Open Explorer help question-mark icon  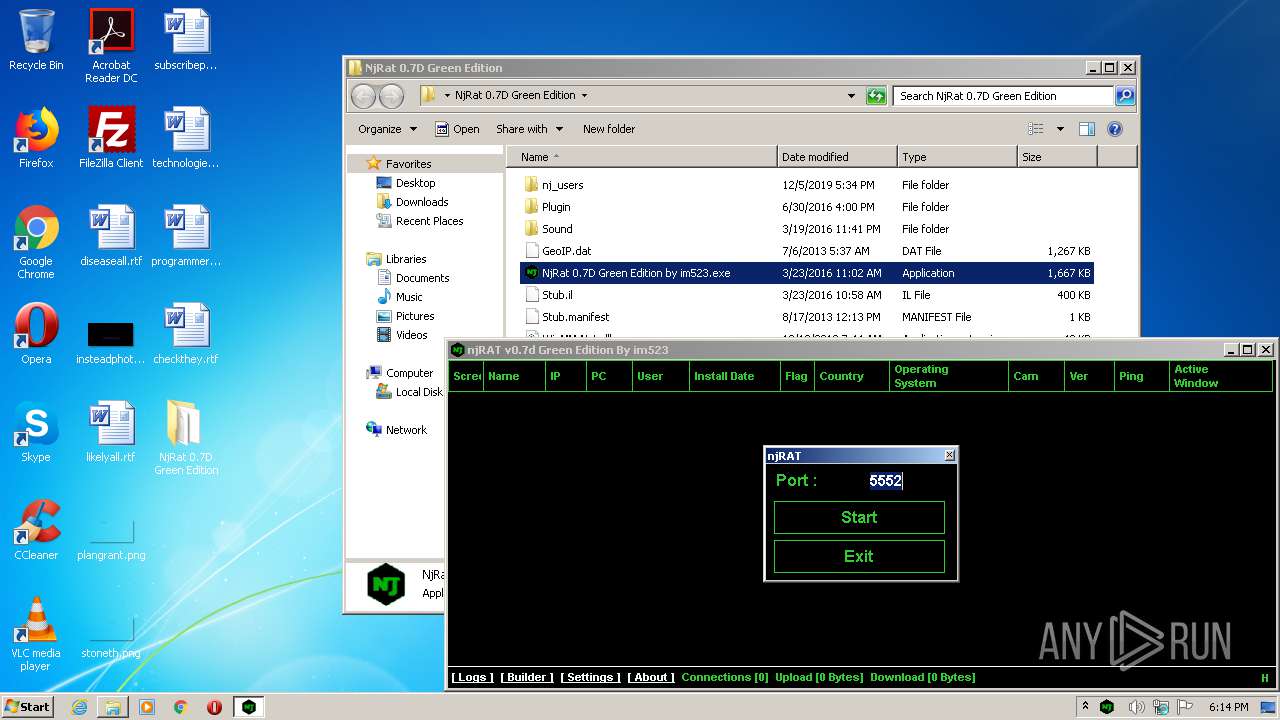pyautogui.click(x=1115, y=129)
